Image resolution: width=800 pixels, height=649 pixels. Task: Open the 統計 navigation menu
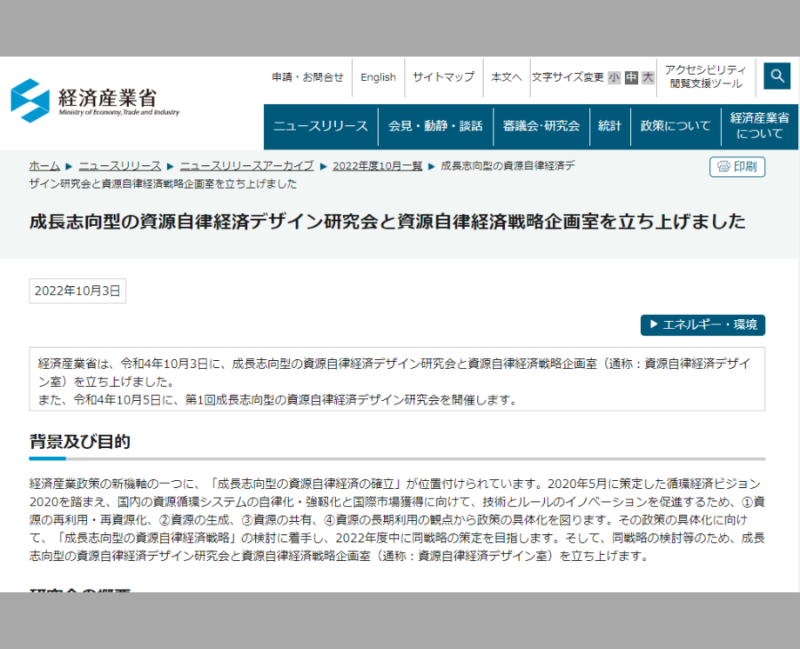(x=609, y=126)
